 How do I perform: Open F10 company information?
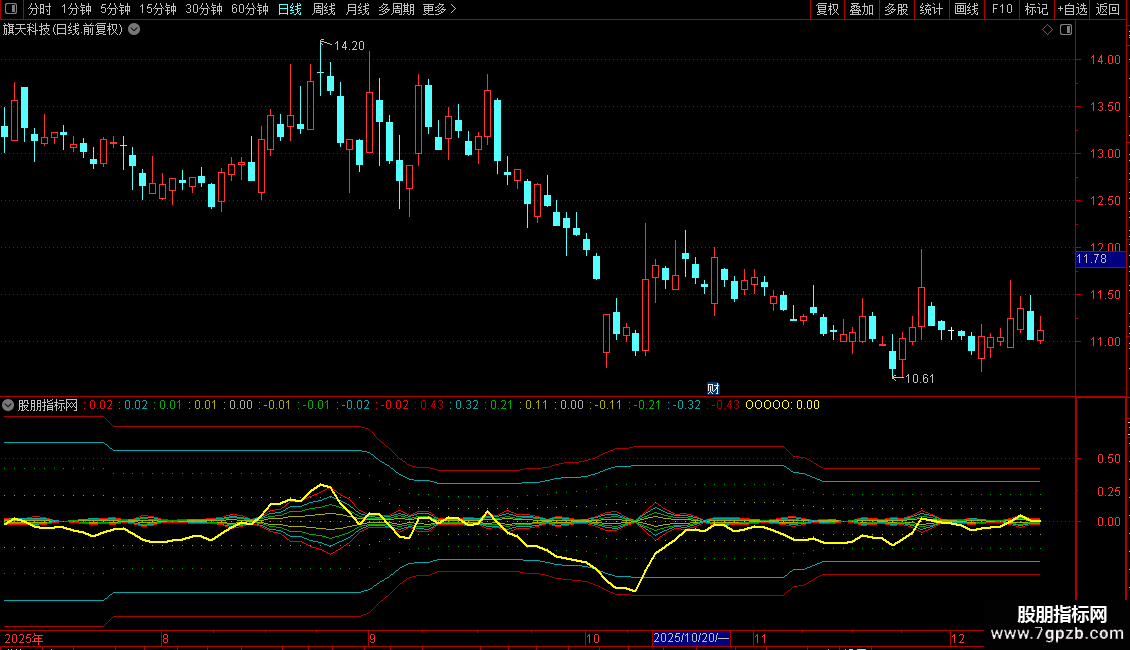1002,9
